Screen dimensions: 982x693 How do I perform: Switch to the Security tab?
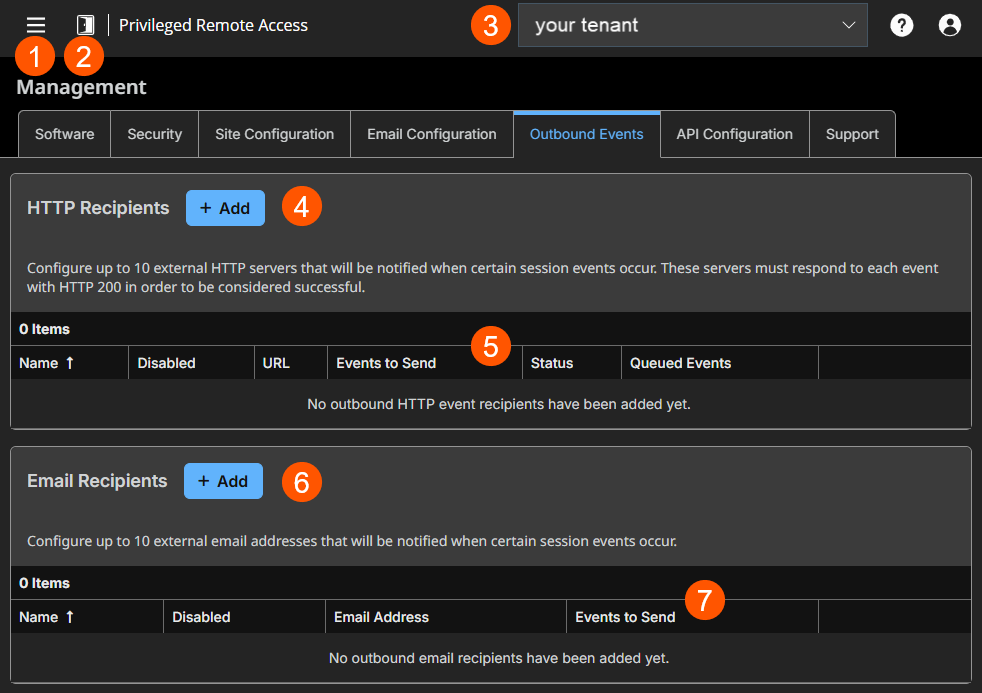(x=154, y=133)
